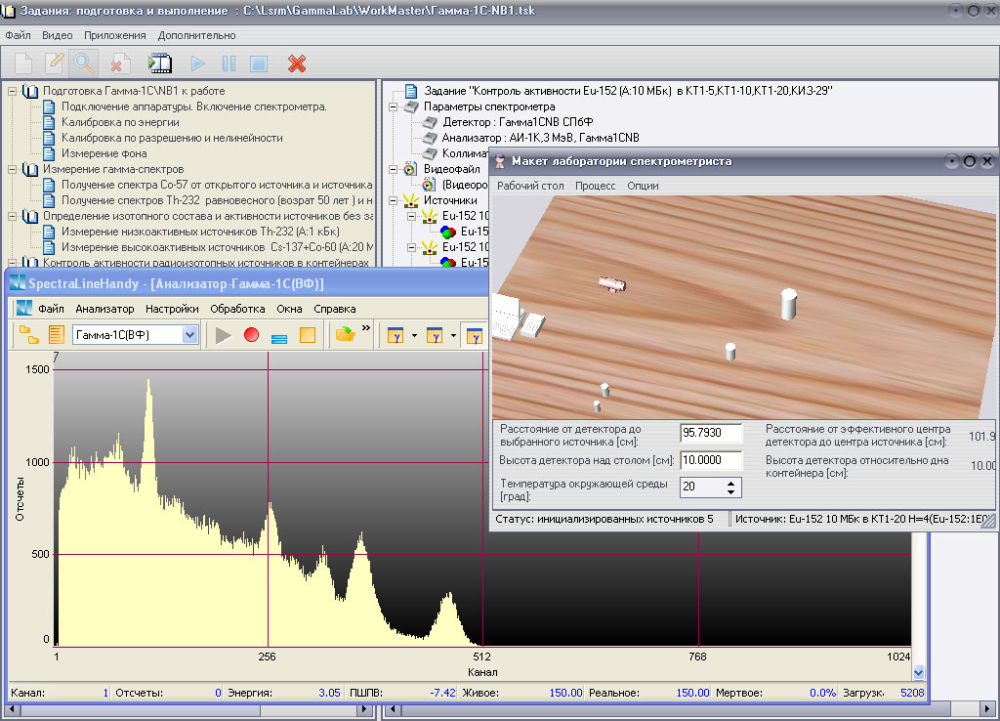Image resolution: width=1000 pixels, height=721 pixels.
Task: Open the 'Процесс' menu in lab window
Action: tap(595, 186)
